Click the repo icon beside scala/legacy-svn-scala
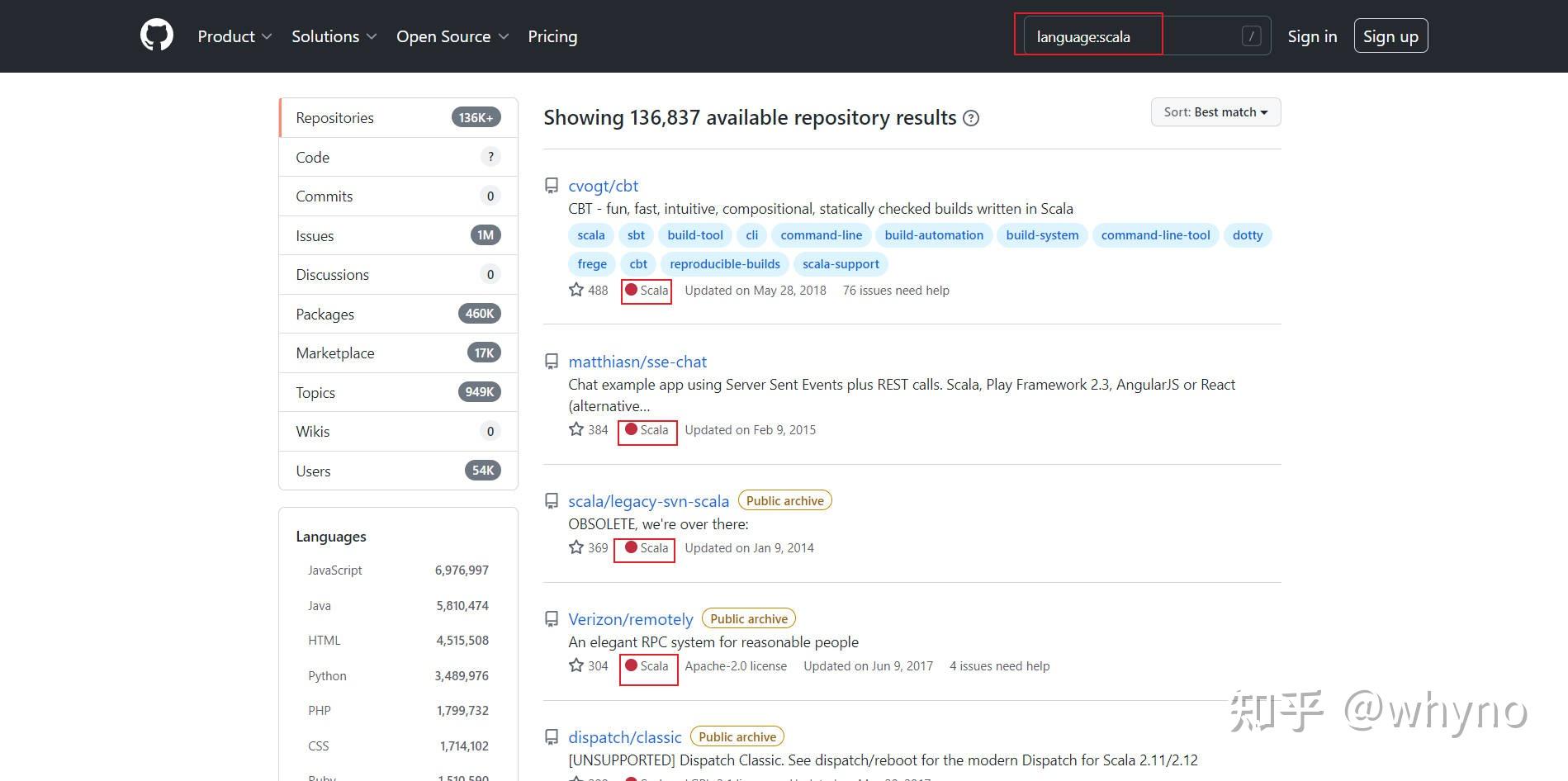Screen dimensions: 1568x781 point(552,501)
